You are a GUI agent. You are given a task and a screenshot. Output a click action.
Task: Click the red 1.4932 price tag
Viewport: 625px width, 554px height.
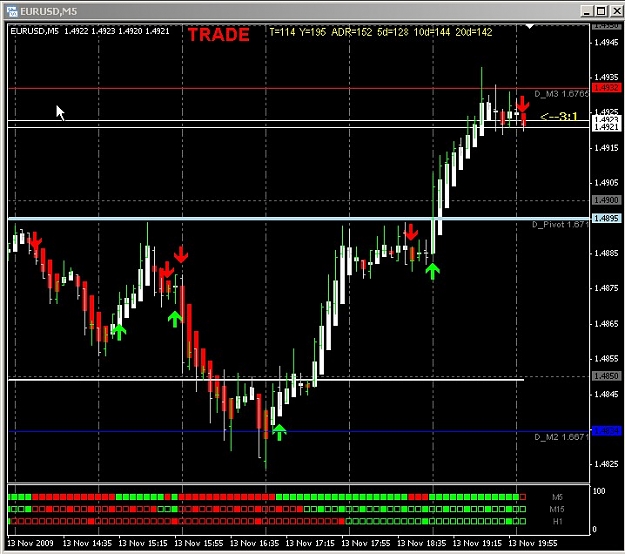coord(605,87)
